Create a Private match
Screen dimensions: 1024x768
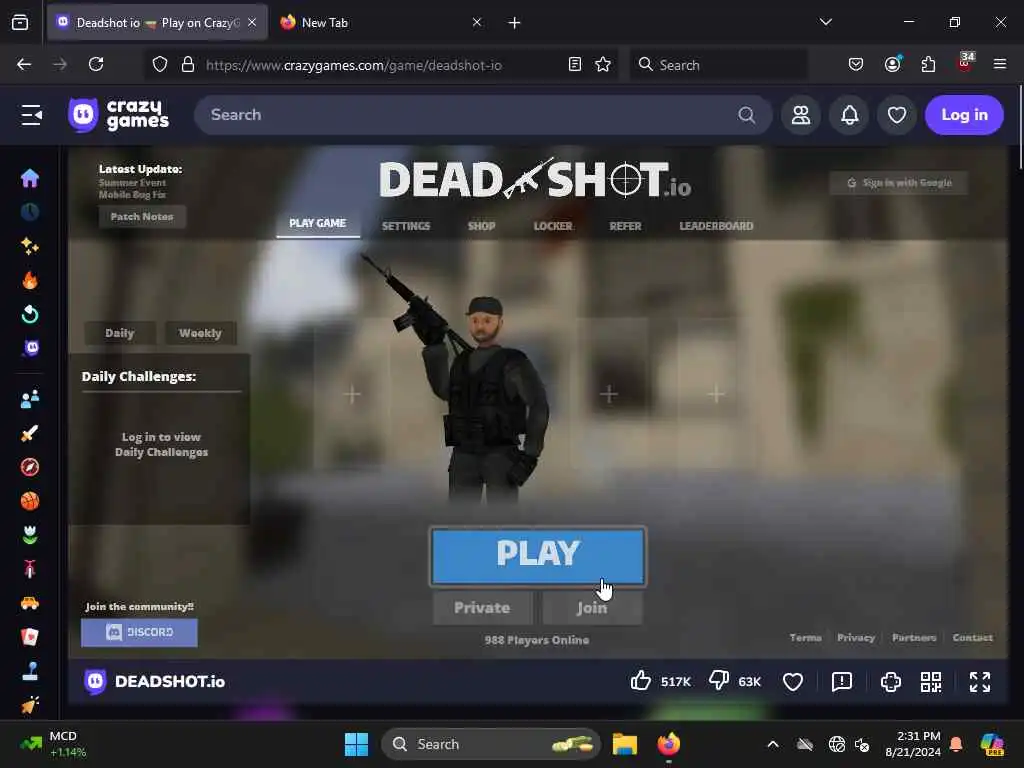click(482, 608)
